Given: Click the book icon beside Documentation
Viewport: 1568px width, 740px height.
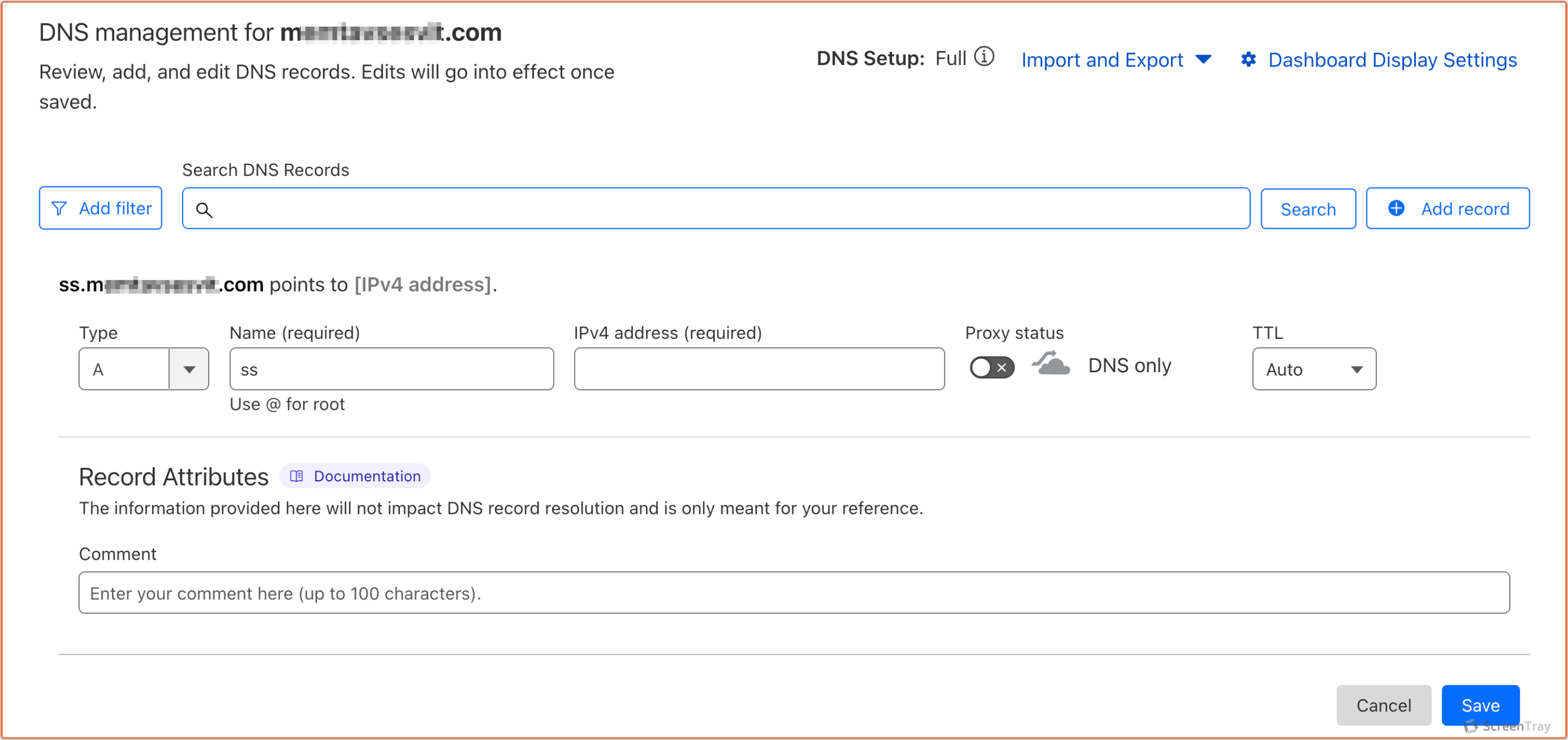Looking at the screenshot, I should point(297,476).
